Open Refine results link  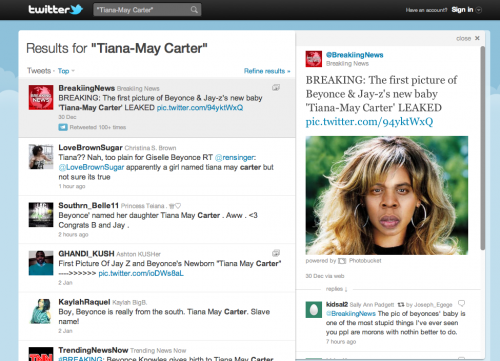(267, 71)
